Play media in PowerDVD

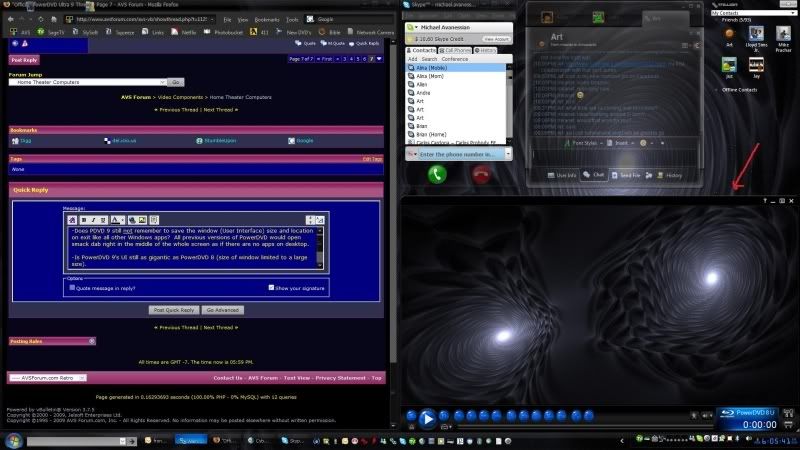(427, 419)
